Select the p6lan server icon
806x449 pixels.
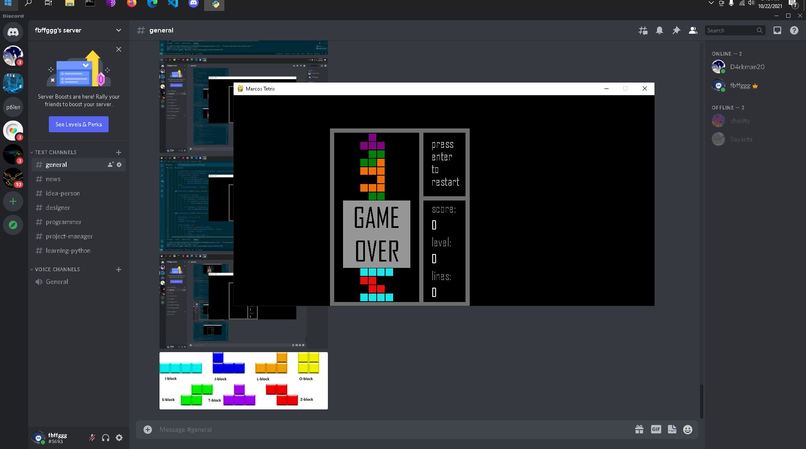pos(13,107)
